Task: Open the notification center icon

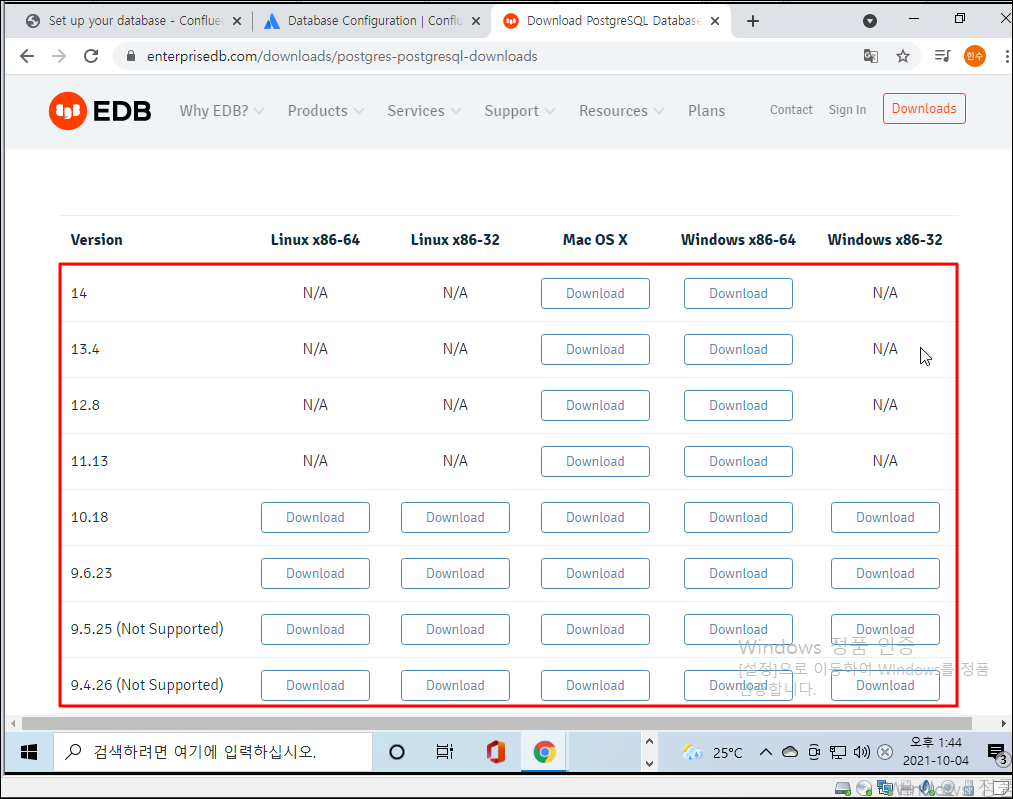Action: (x=997, y=752)
